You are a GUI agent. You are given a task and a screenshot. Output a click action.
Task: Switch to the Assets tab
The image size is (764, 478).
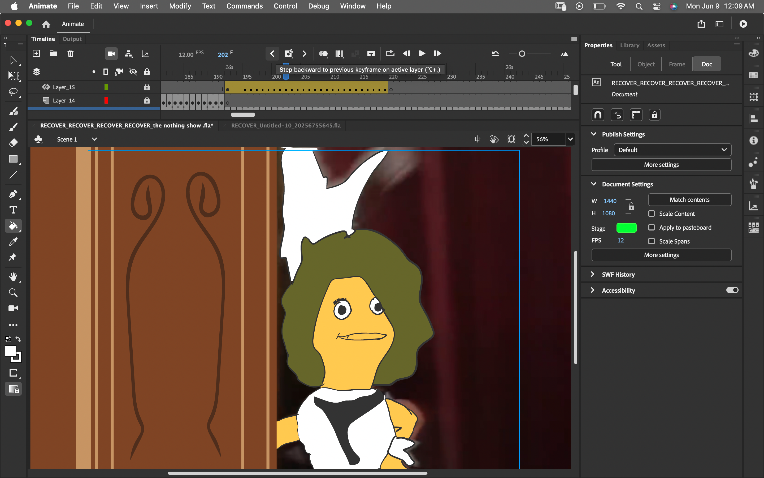click(x=656, y=45)
